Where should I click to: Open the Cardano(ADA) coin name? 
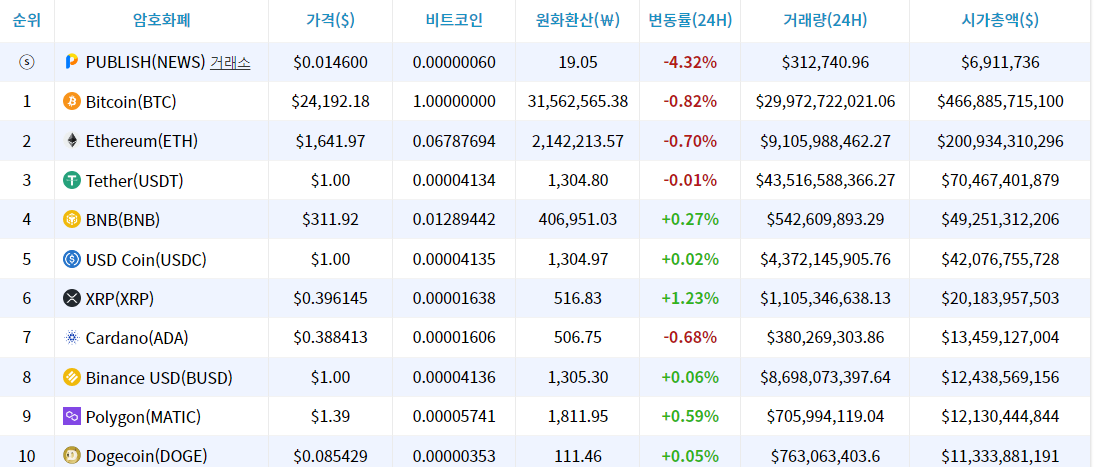tap(137, 339)
